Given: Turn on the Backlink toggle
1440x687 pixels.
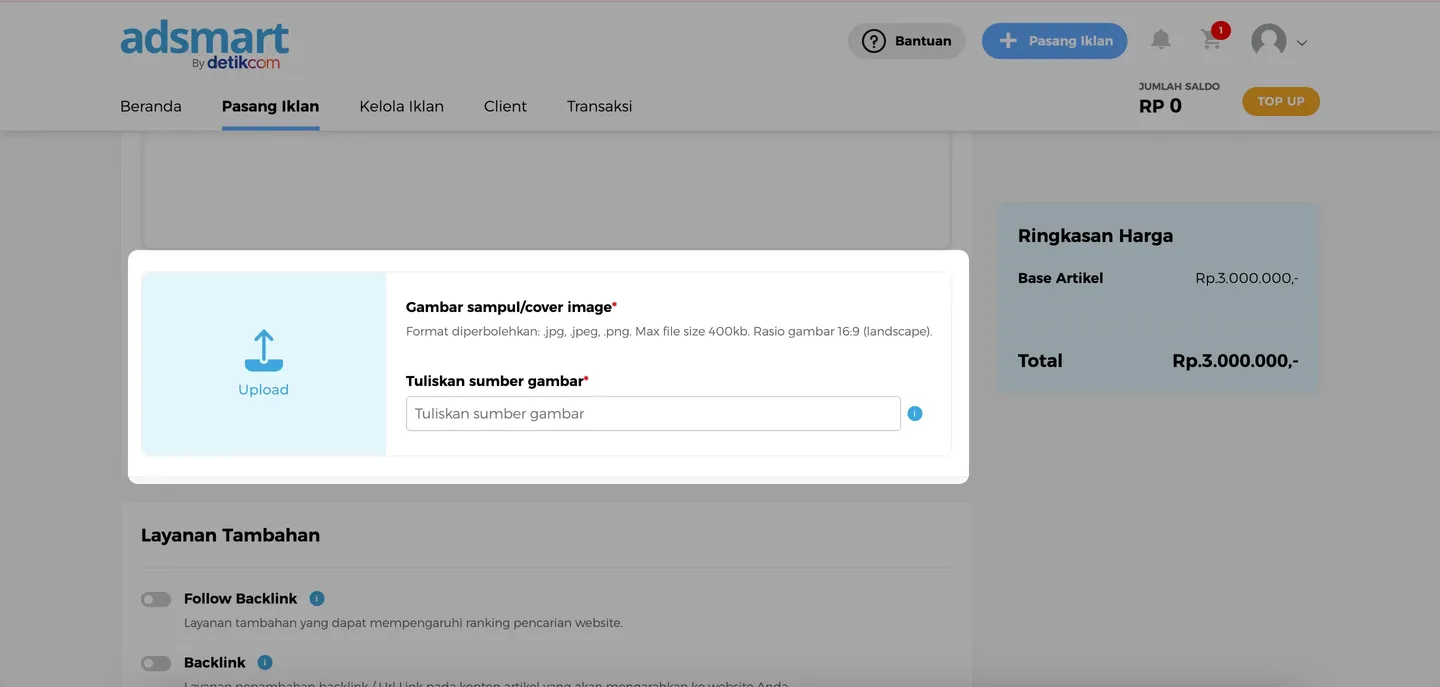Looking at the screenshot, I should click(156, 663).
